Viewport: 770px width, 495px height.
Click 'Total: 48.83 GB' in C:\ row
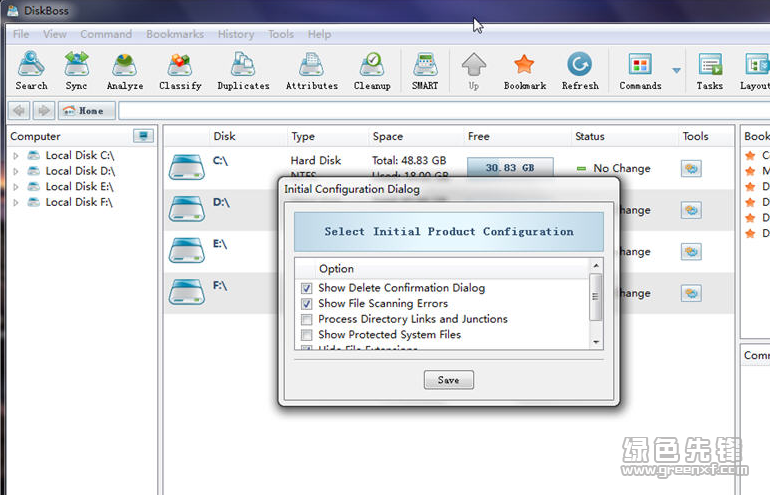[409, 161]
